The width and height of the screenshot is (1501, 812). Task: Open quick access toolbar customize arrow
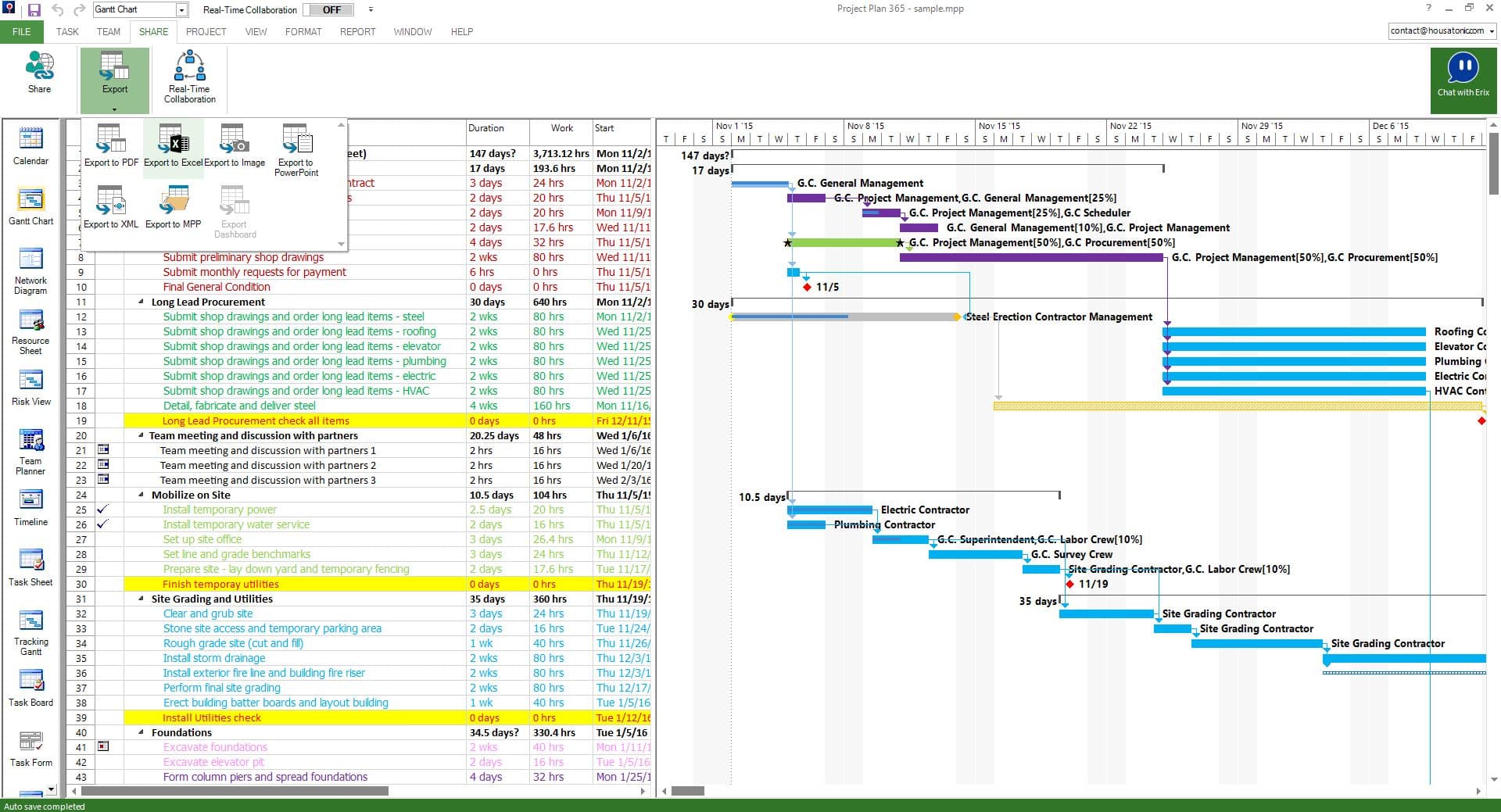(x=371, y=10)
